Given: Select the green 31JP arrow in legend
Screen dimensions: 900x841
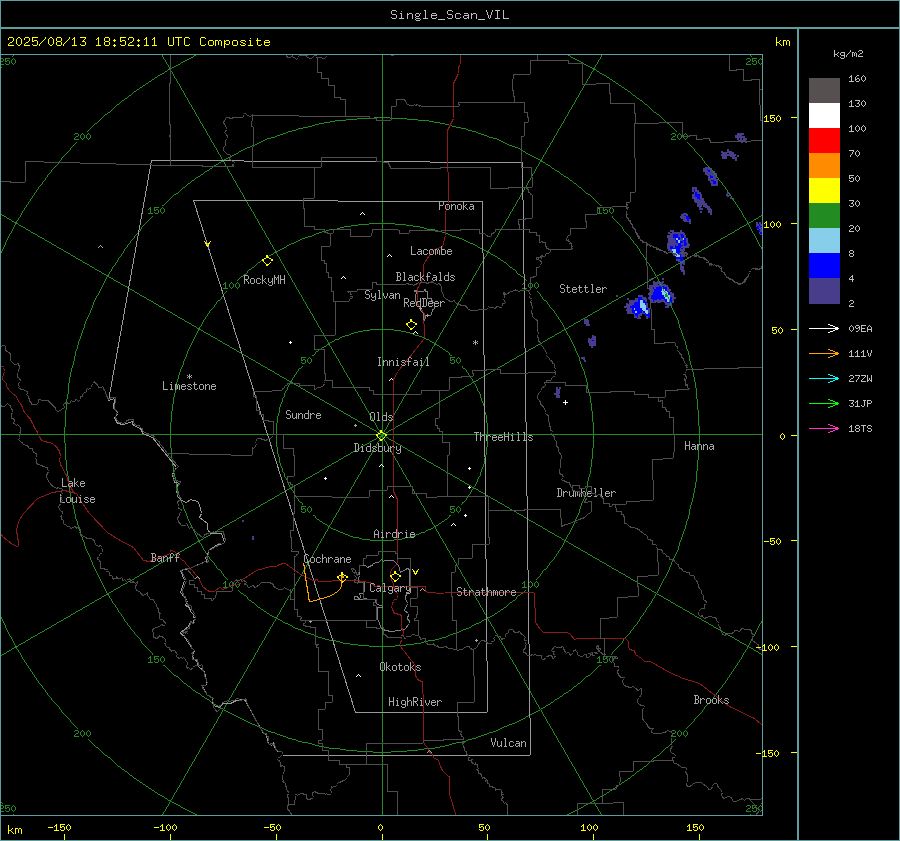Looking at the screenshot, I should click(824, 404).
